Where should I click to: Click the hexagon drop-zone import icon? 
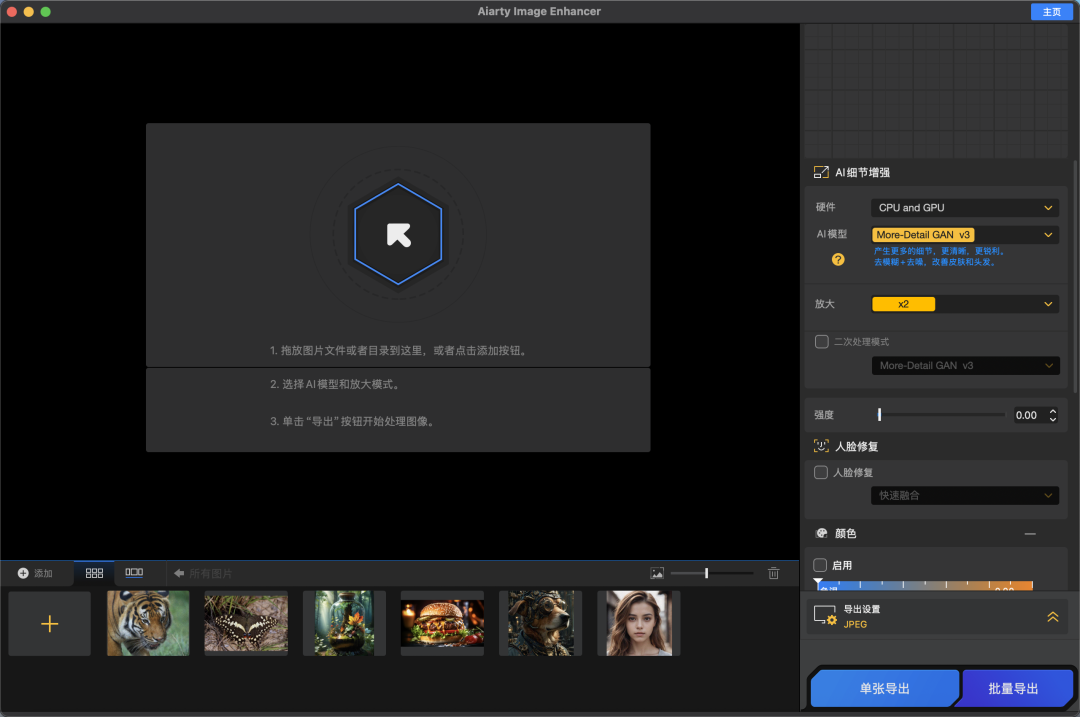[x=398, y=234]
